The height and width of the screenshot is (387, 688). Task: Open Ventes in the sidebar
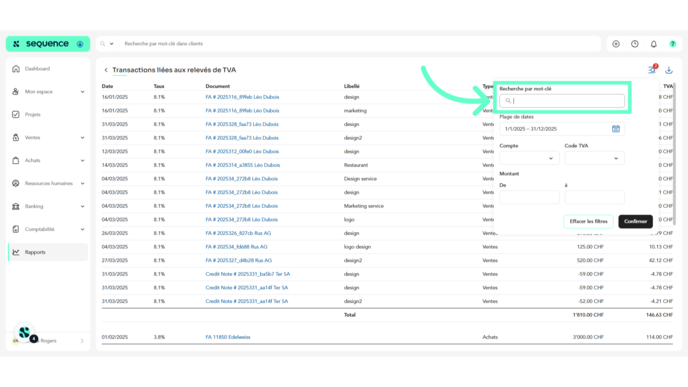(32, 138)
